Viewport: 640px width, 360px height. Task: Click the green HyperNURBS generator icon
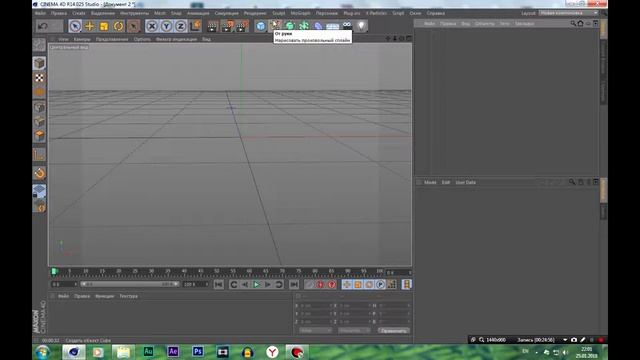(x=290, y=26)
